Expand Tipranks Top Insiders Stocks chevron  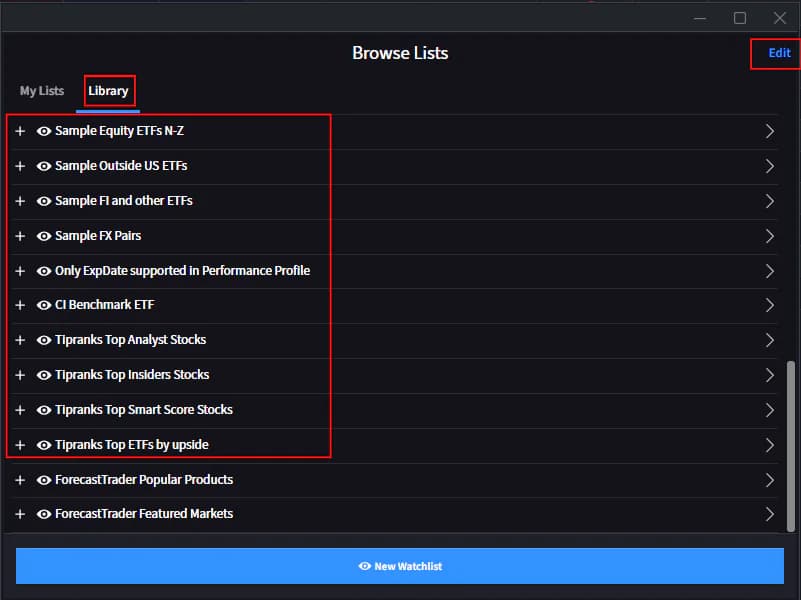(770, 375)
